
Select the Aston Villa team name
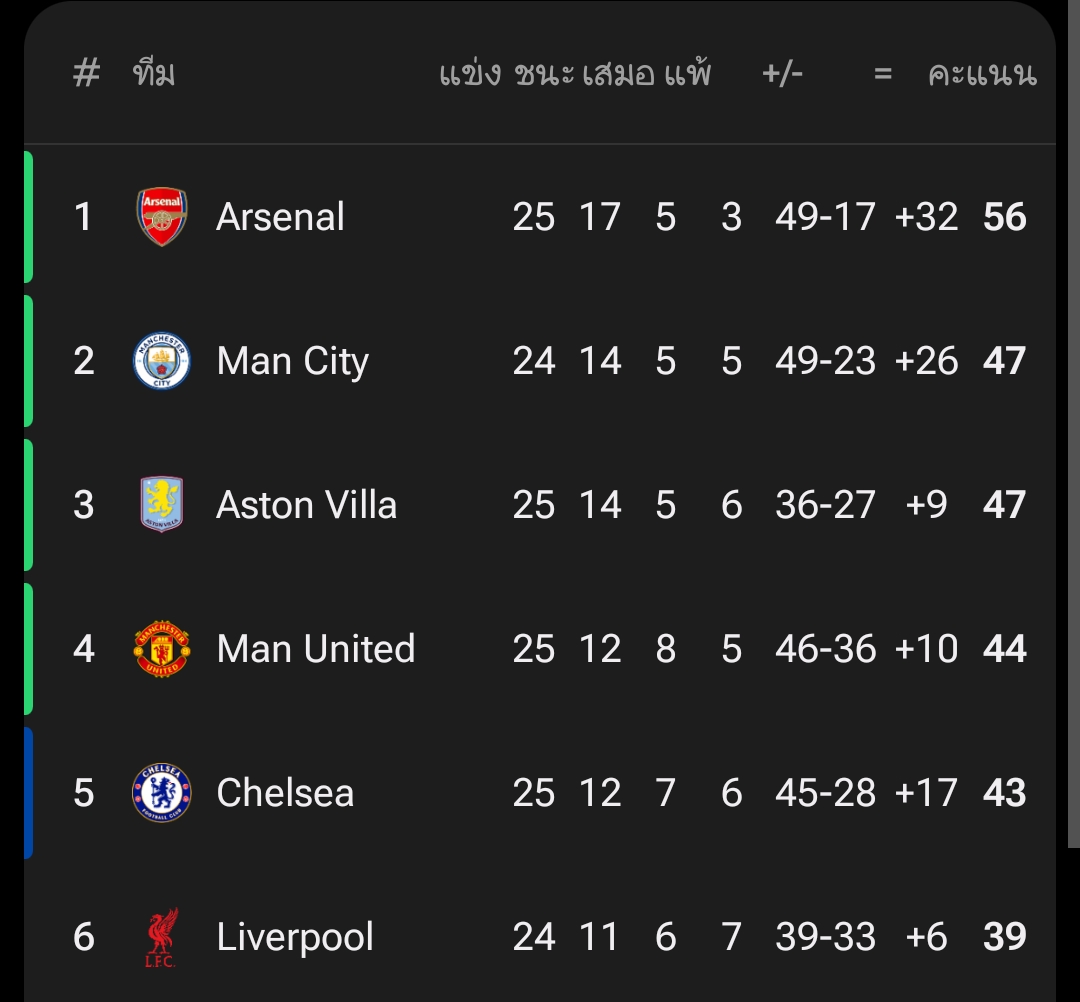tap(306, 505)
